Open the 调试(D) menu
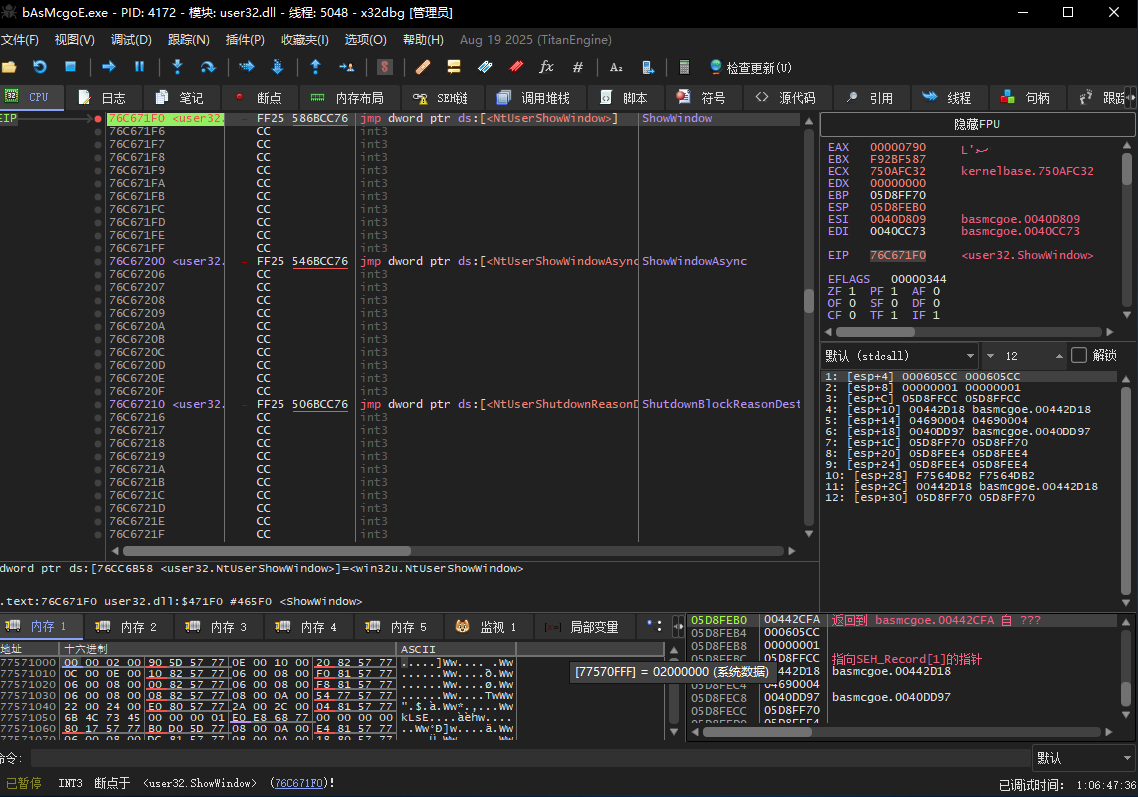The width and height of the screenshot is (1138, 797). tap(131, 40)
